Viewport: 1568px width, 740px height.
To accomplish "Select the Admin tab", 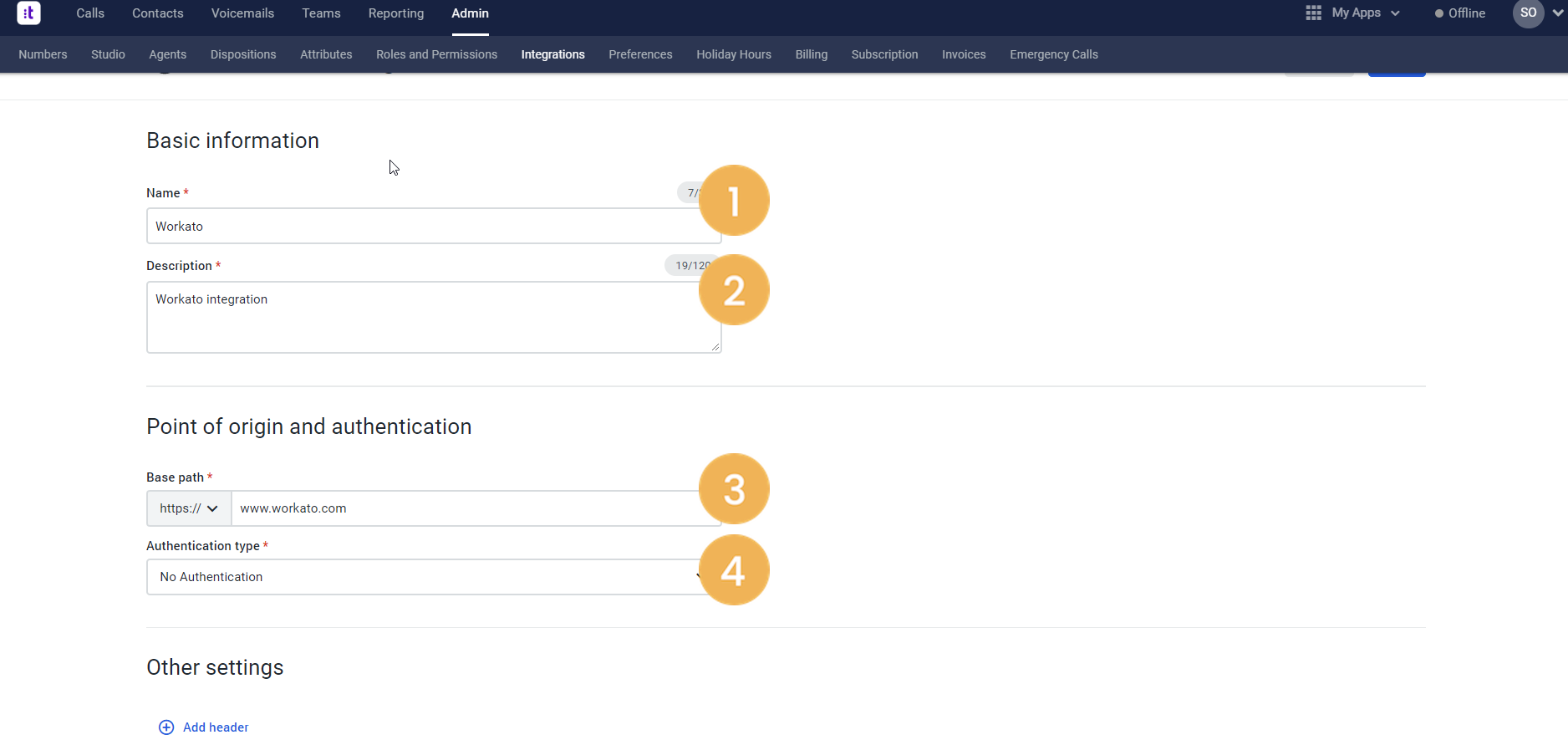I will pos(471,13).
